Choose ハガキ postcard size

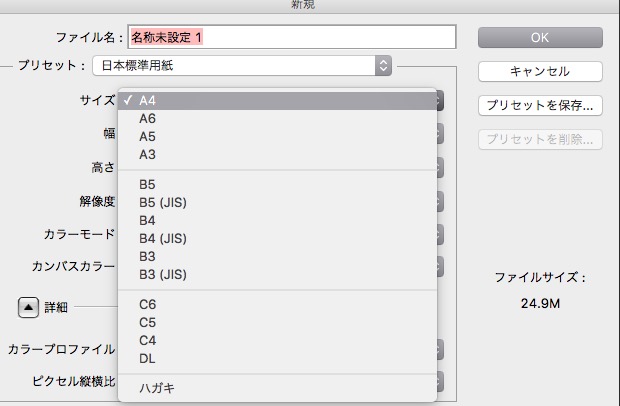[157, 388]
